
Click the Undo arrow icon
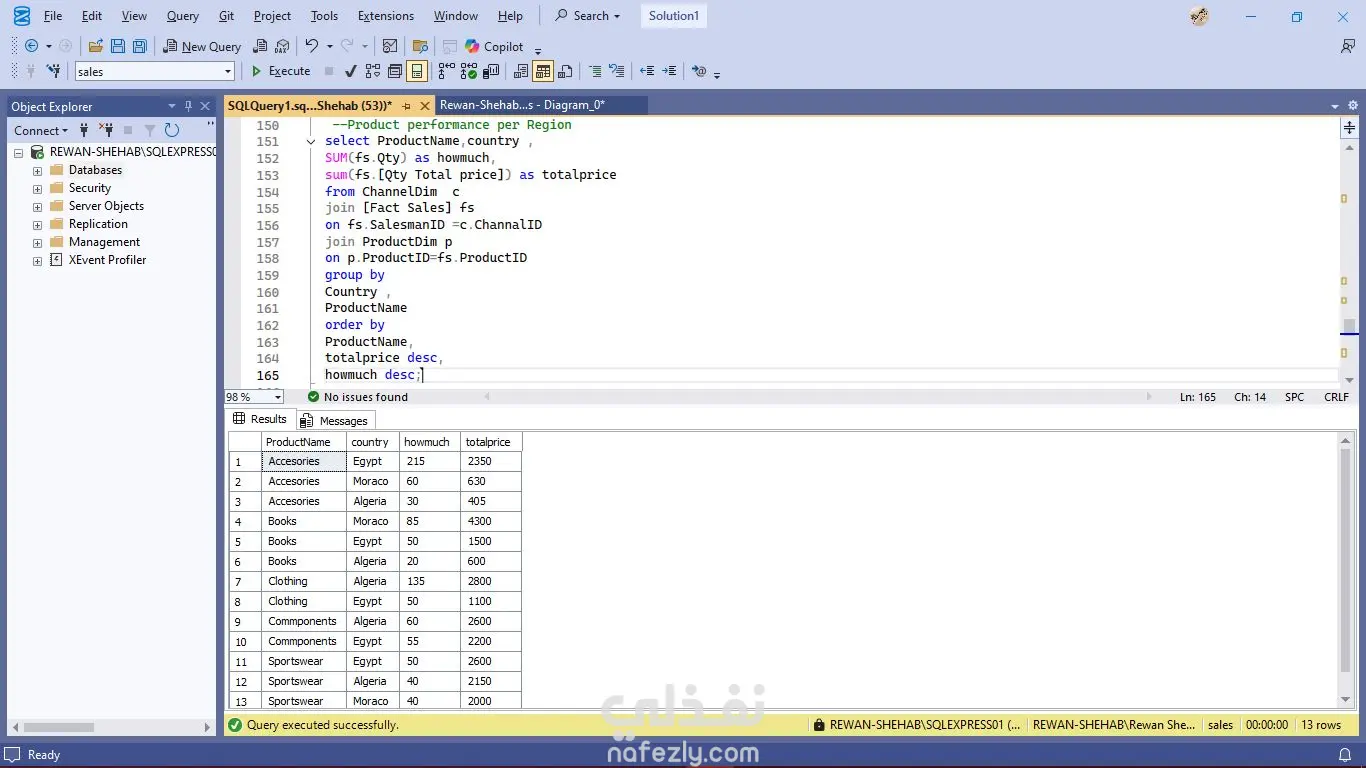(x=312, y=46)
